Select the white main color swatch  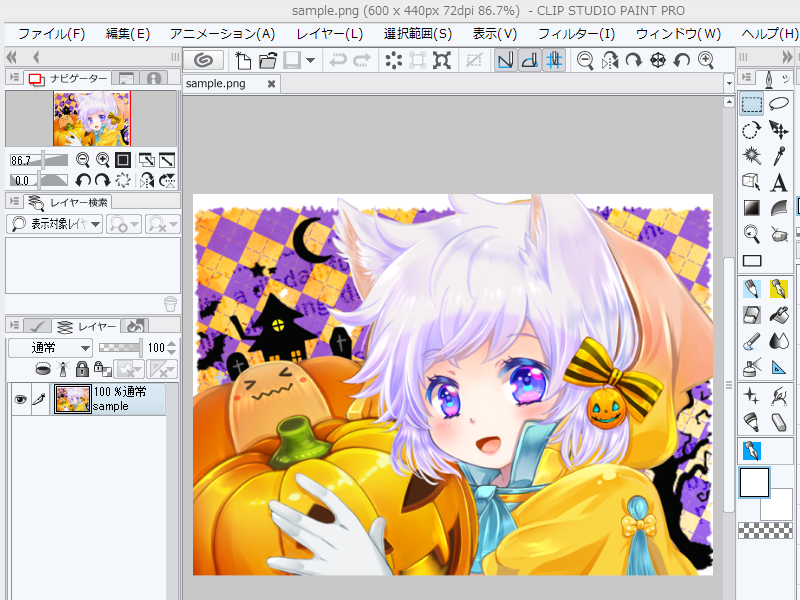click(x=754, y=483)
